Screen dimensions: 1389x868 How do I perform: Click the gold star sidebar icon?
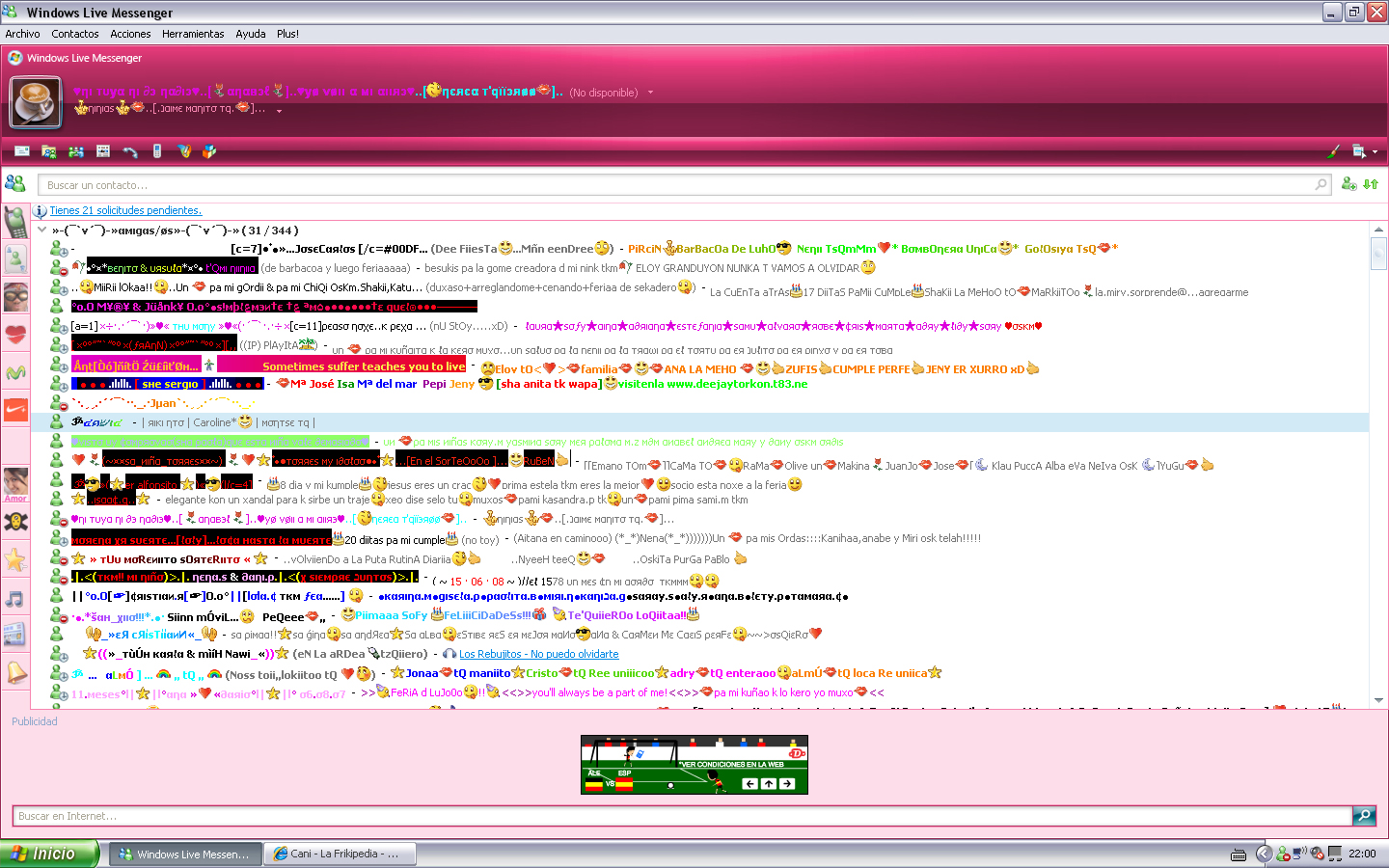tap(15, 559)
